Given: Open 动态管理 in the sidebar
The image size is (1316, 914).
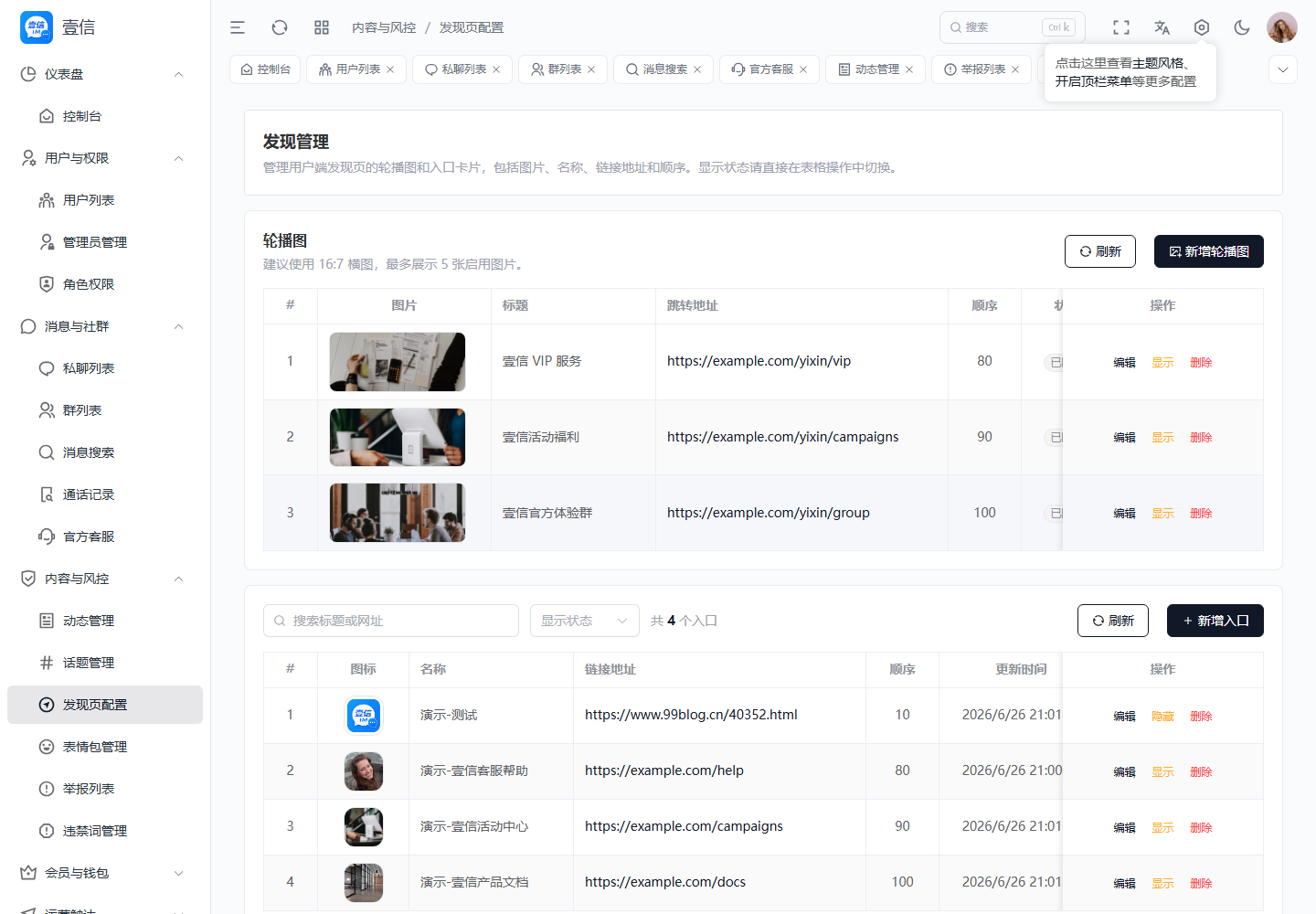Looking at the screenshot, I should point(105,621).
